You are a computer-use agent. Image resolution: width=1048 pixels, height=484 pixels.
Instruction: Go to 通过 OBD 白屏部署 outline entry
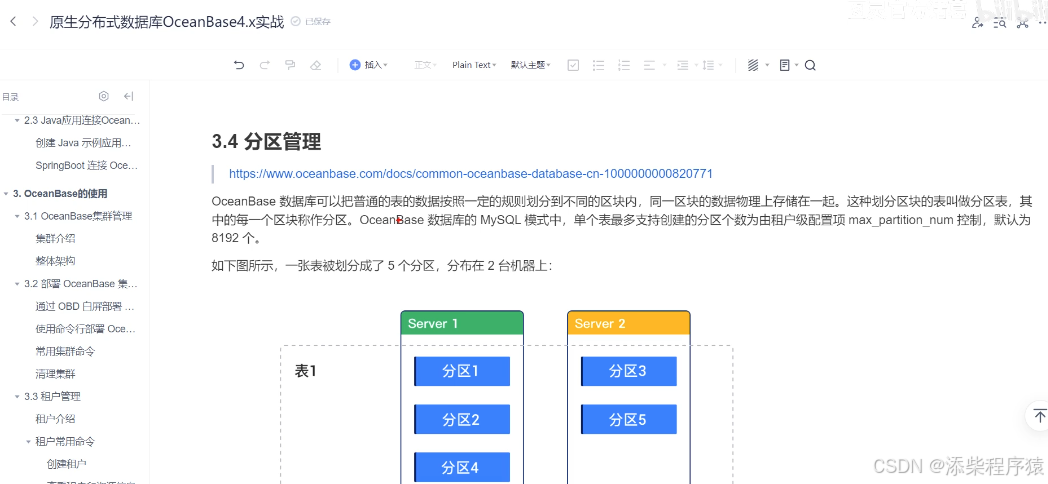tap(86, 307)
